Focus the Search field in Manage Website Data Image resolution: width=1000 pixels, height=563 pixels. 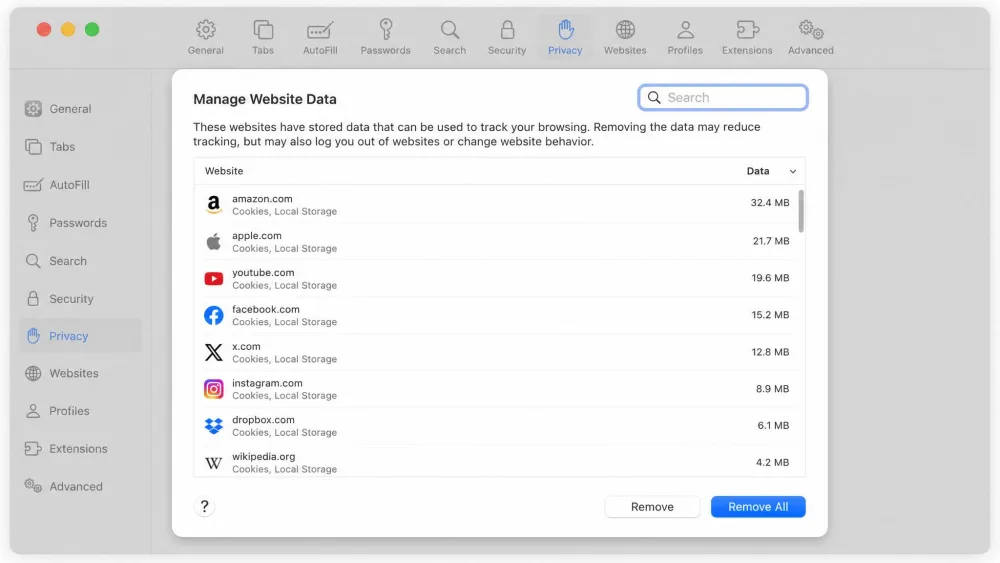(x=723, y=98)
